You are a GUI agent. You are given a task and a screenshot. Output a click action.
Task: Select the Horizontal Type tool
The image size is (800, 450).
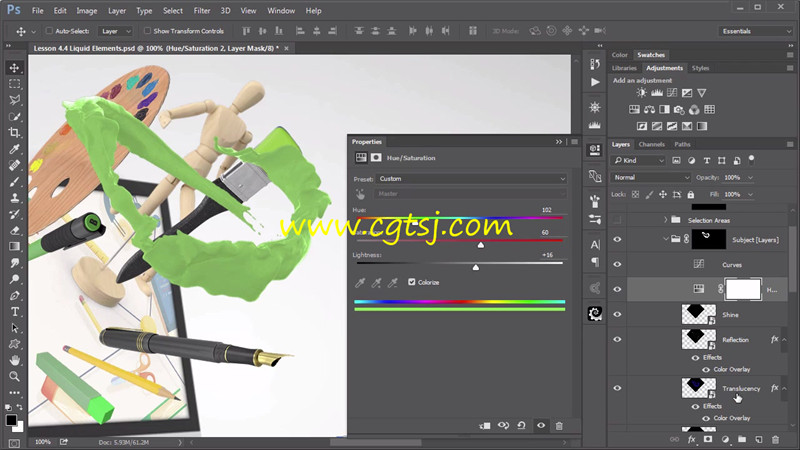point(14,312)
